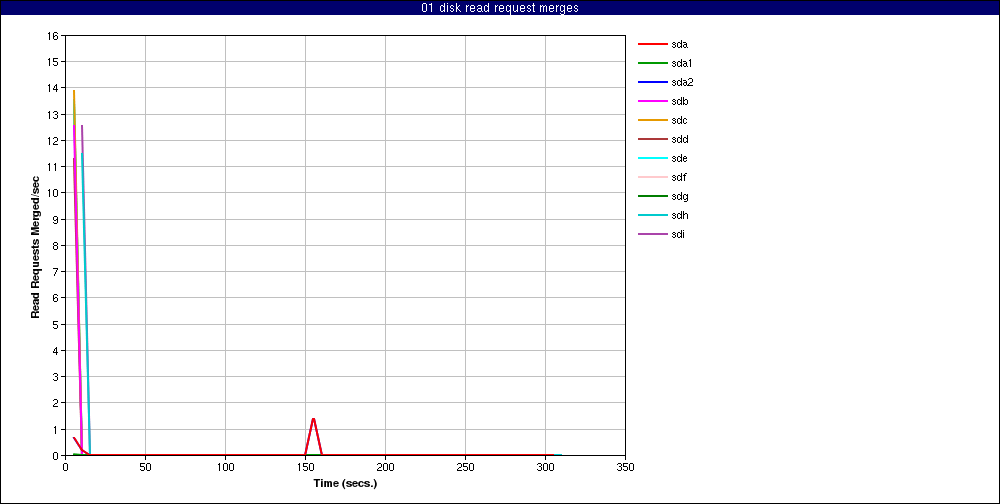Select the sda legend label
This screenshot has width=1000, height=504.
(680, 45)
